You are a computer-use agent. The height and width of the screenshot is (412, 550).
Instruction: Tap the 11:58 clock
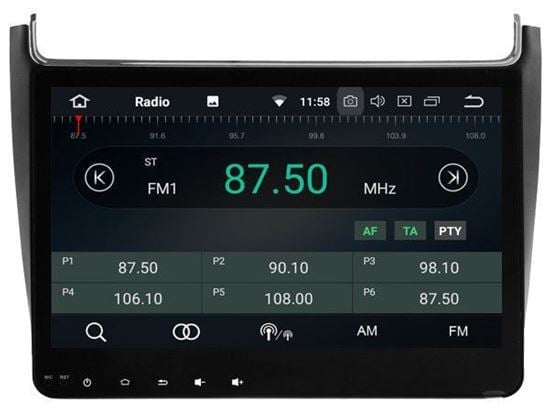[315, 102]
